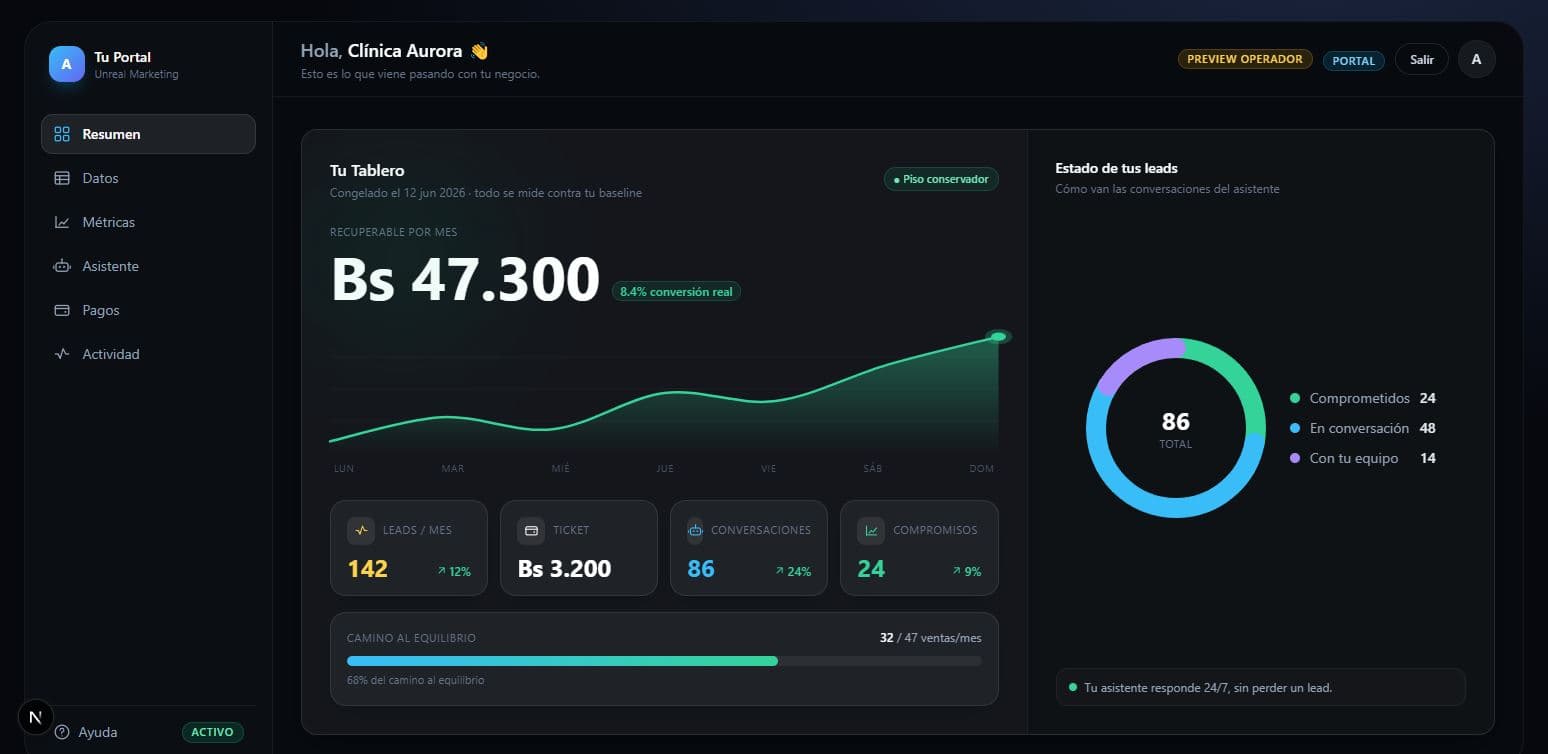Click the 12% growth indicator
Screen dimensions: 1548x754
pyautogui.click(x=454, y=571)
